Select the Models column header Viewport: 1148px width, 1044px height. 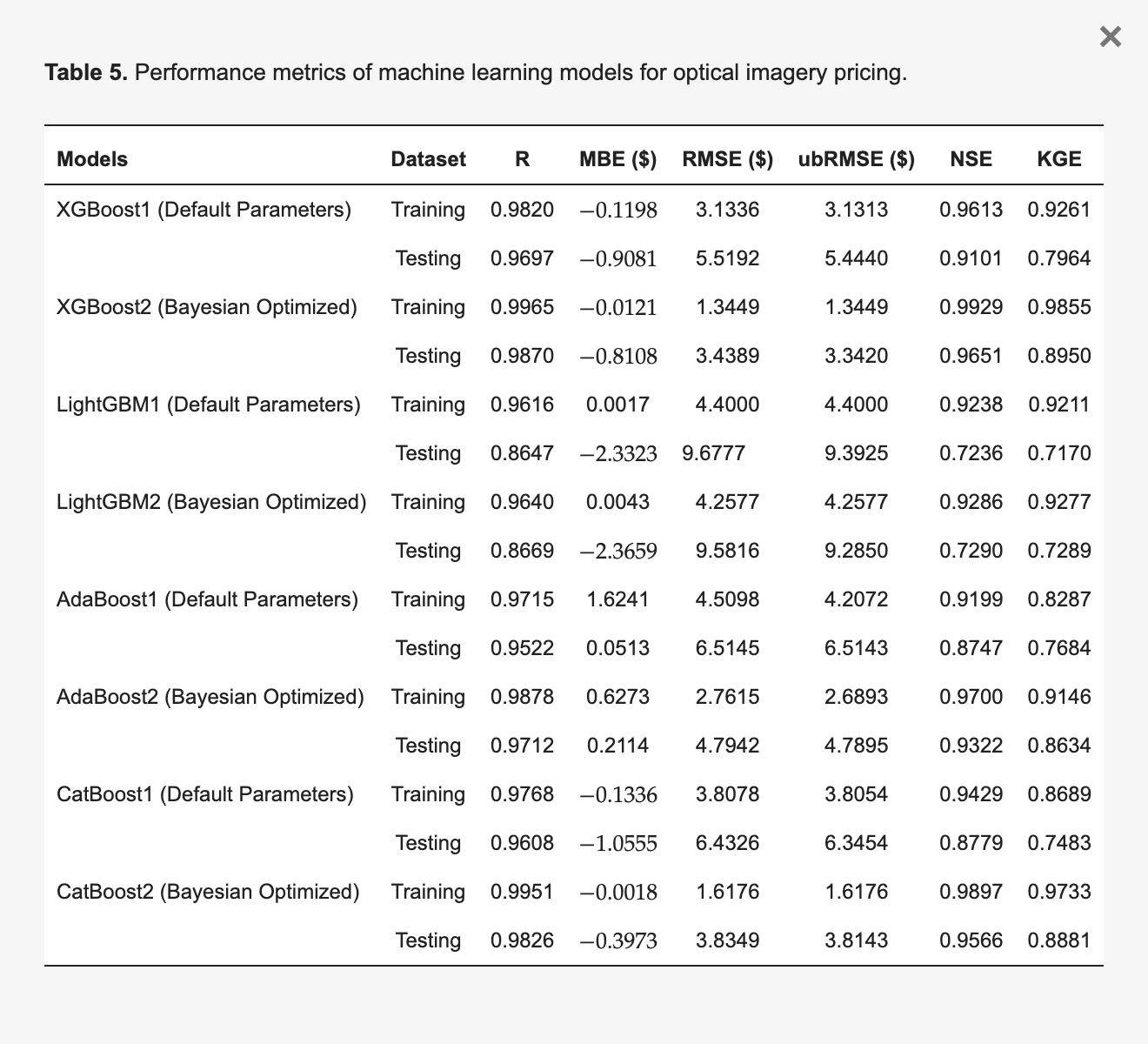tap(92, 159)
